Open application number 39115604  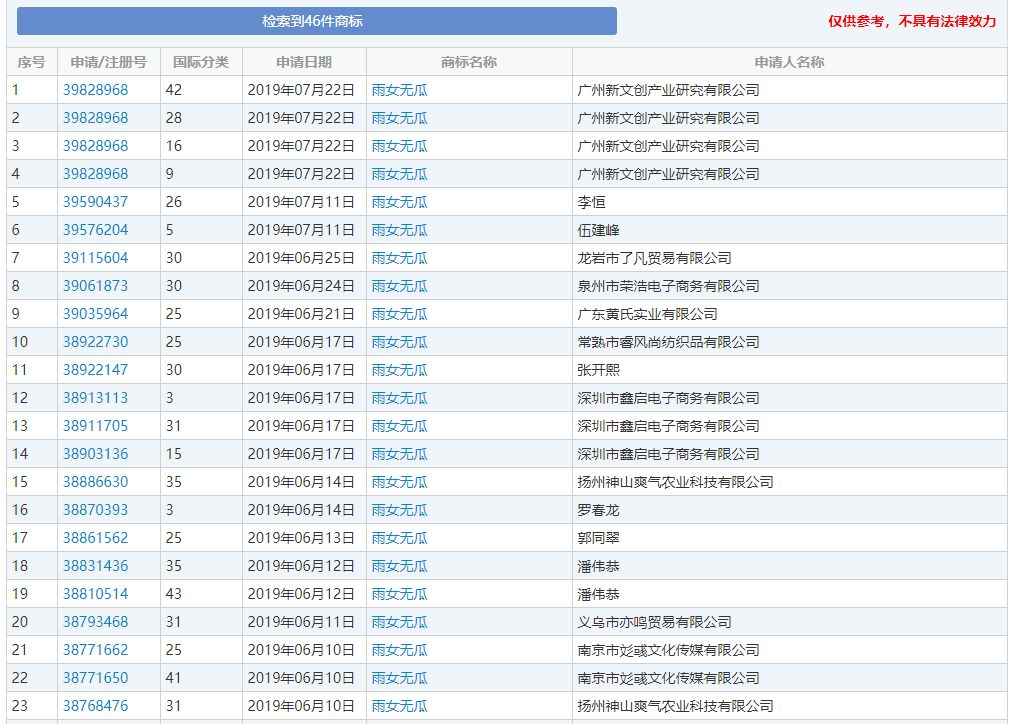(96, 258)
